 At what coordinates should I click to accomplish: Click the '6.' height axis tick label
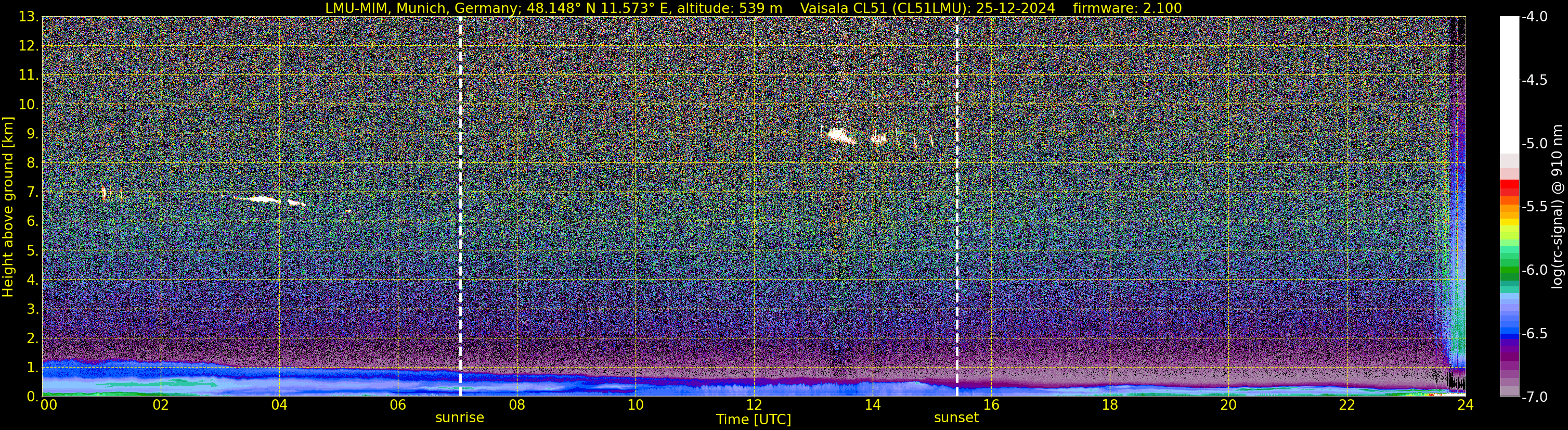point(33,221)
